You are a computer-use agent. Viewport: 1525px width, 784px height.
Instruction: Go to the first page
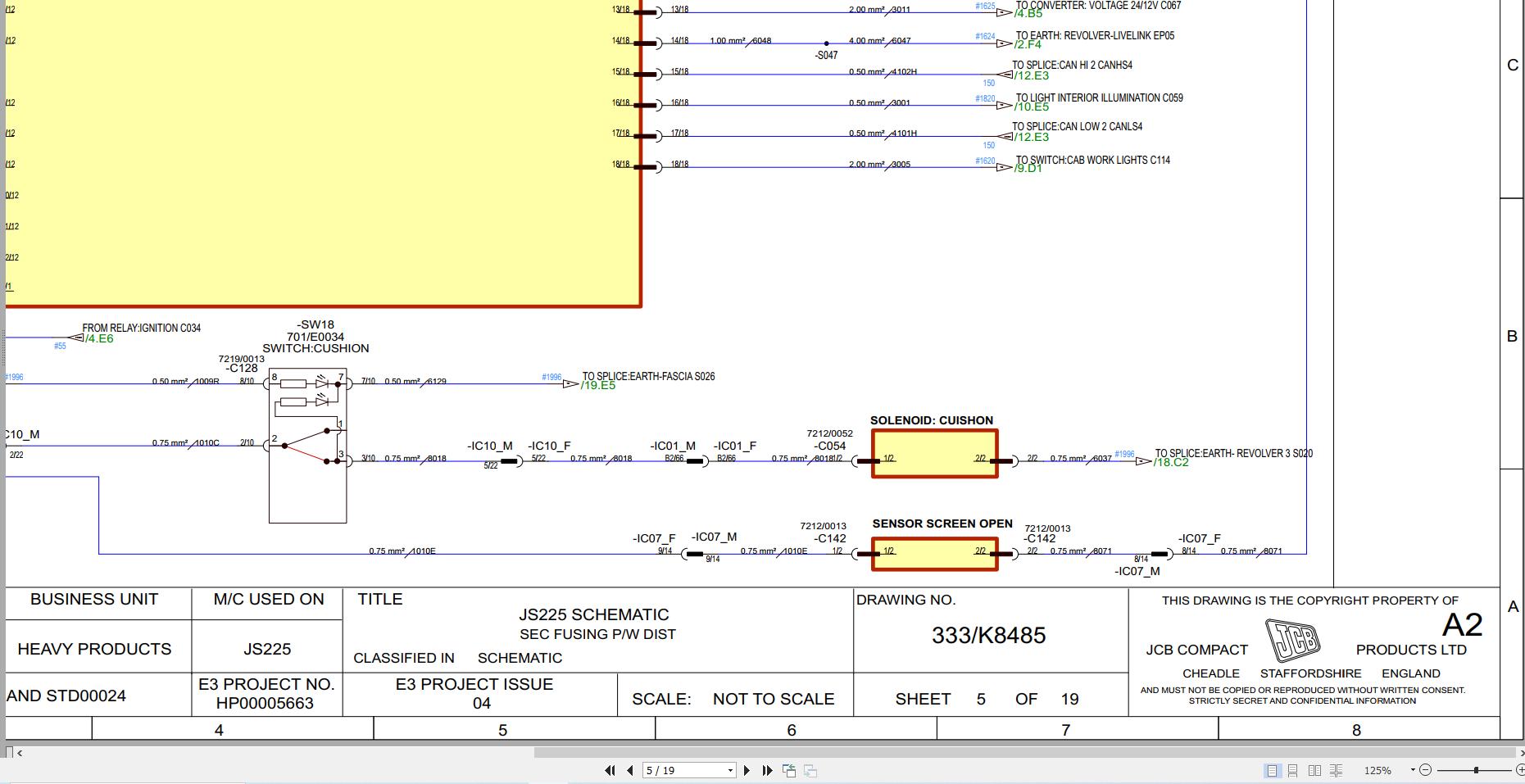pos(610,771)
